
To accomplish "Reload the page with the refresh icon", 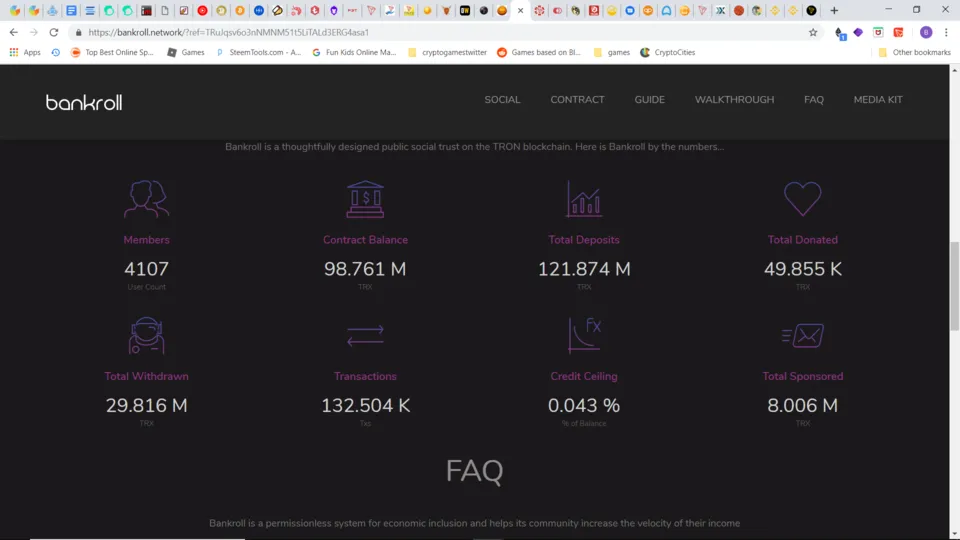I will 54,32.
